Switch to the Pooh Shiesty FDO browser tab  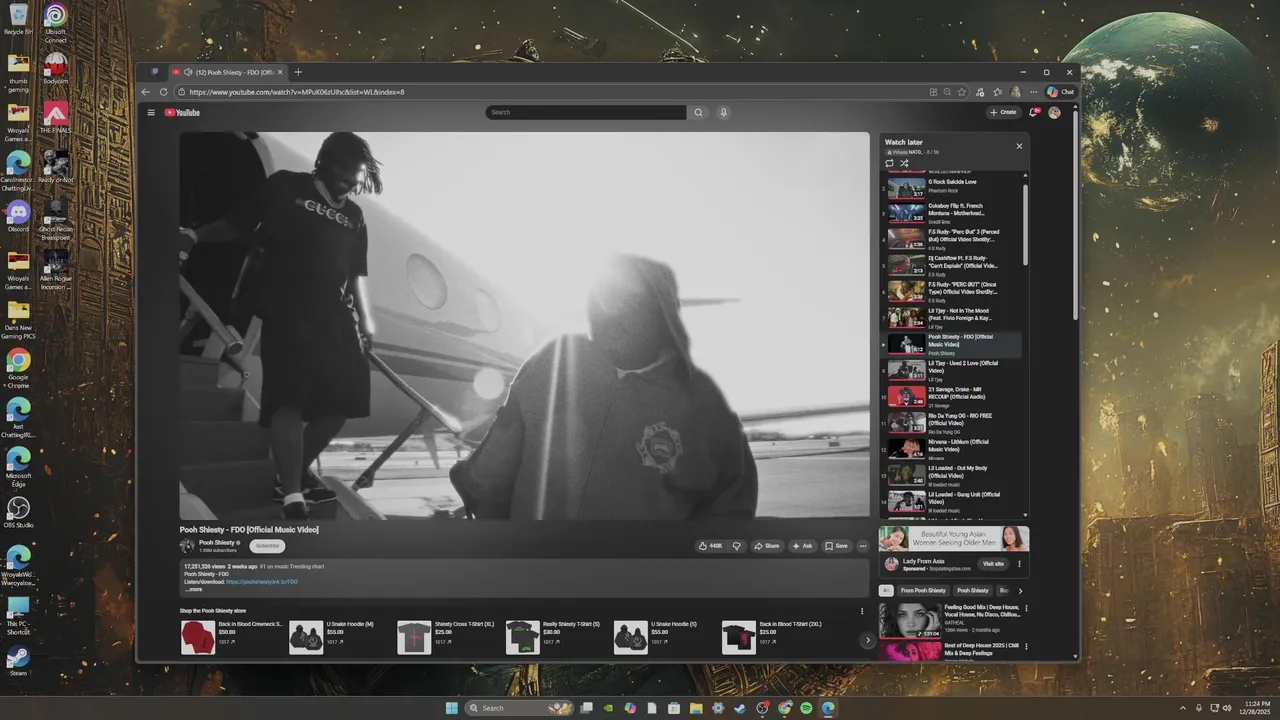(227, 72)
